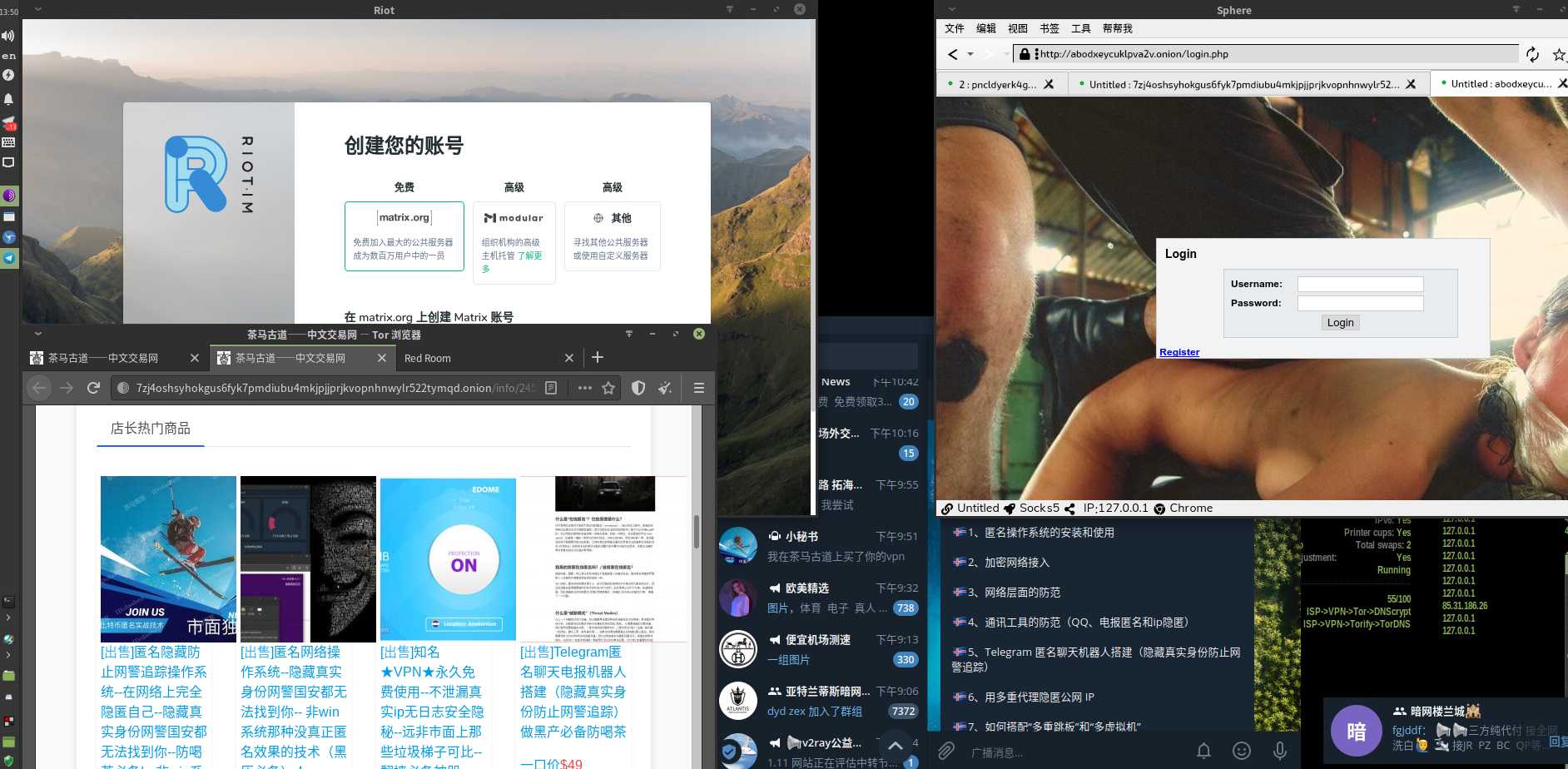Focus the Password field in Sphere login

coord(1361,303)
